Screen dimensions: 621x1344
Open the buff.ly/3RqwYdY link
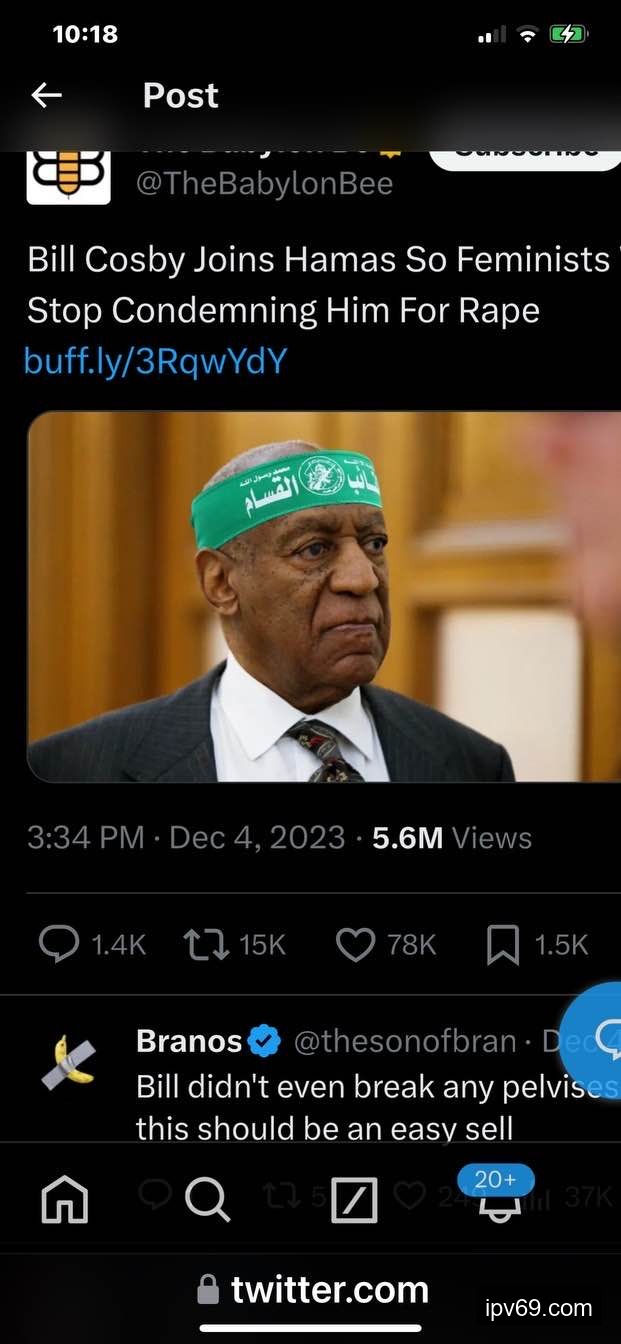(155, 360)
